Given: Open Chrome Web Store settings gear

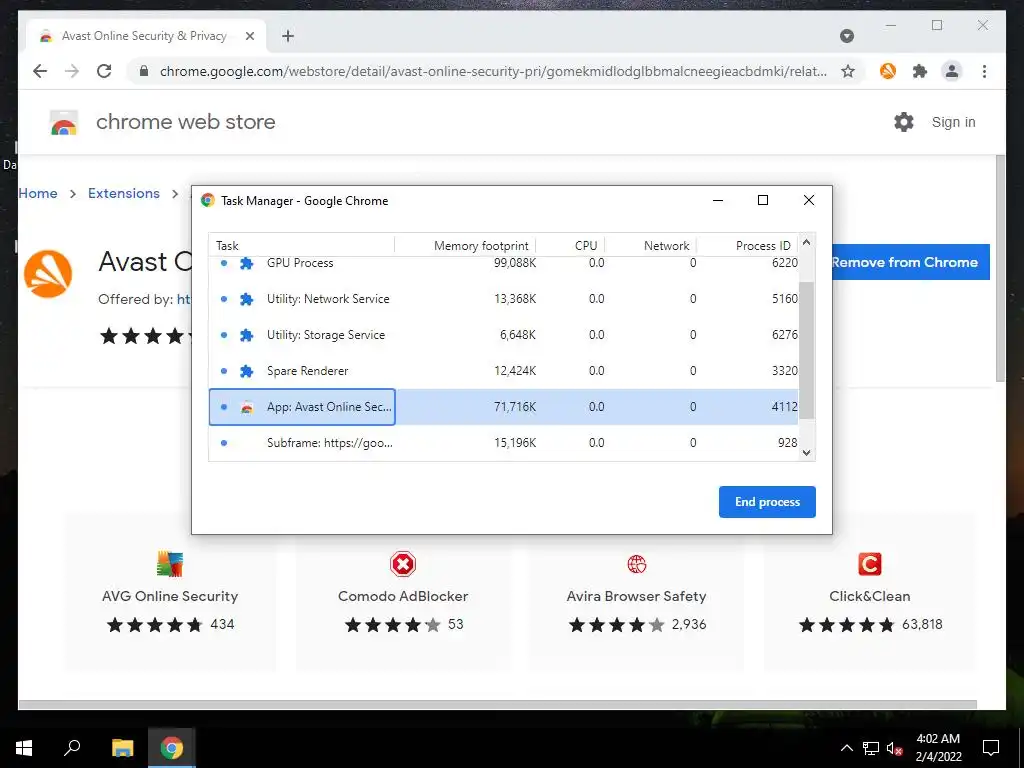Looking at the screenshot, I should point(904,122).
